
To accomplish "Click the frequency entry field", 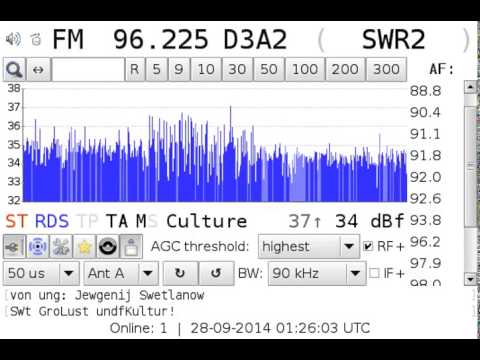I will [x=88, y=69].
